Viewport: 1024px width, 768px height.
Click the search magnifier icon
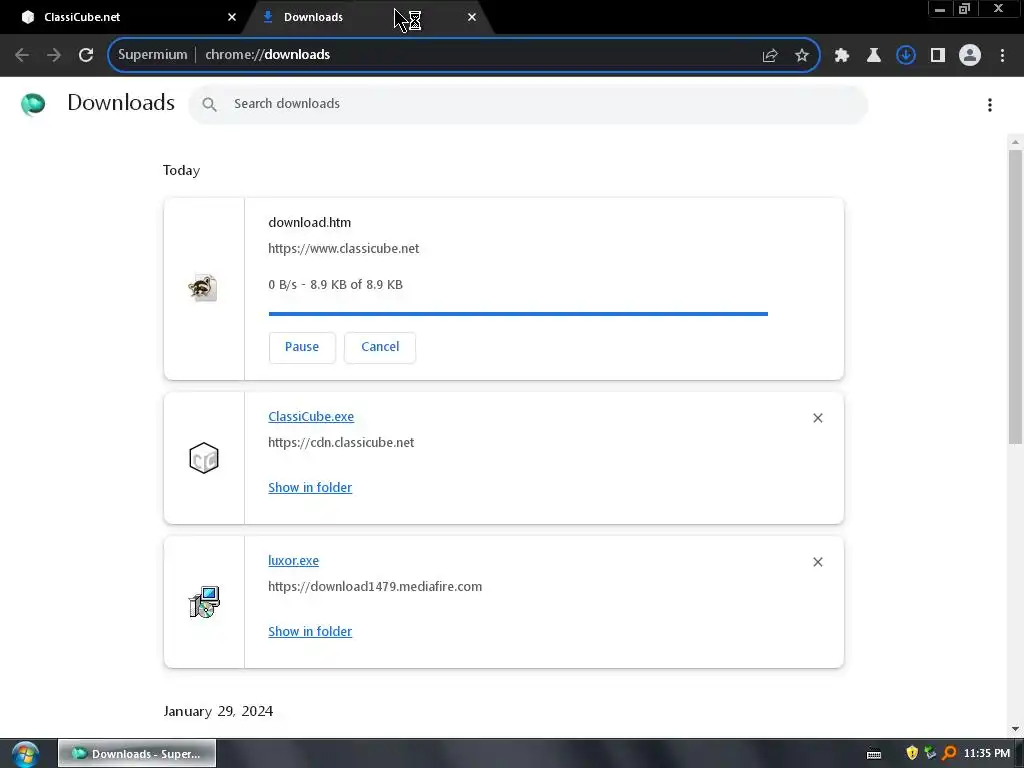click(209, 104)
